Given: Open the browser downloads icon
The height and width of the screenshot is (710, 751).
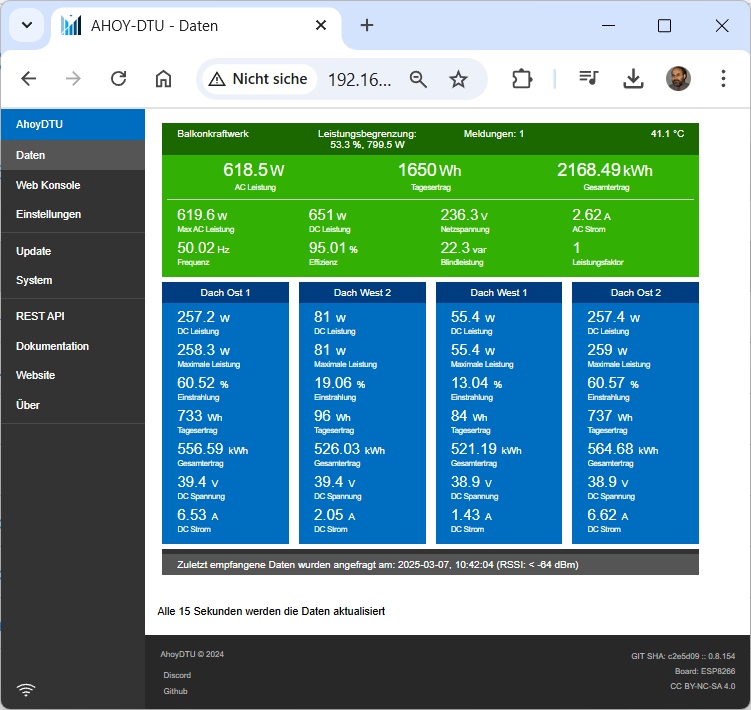Looking at the screenshot, I should point(633,79).
